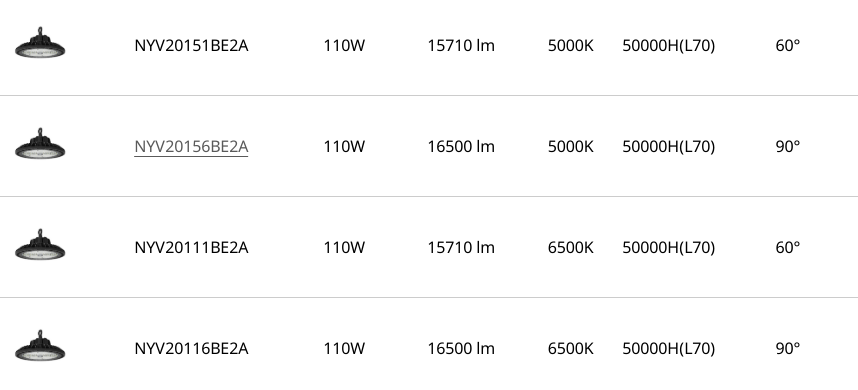Select model number NYV20151BE2A
This screenshot has height=390, width=858.
point(191,45)
